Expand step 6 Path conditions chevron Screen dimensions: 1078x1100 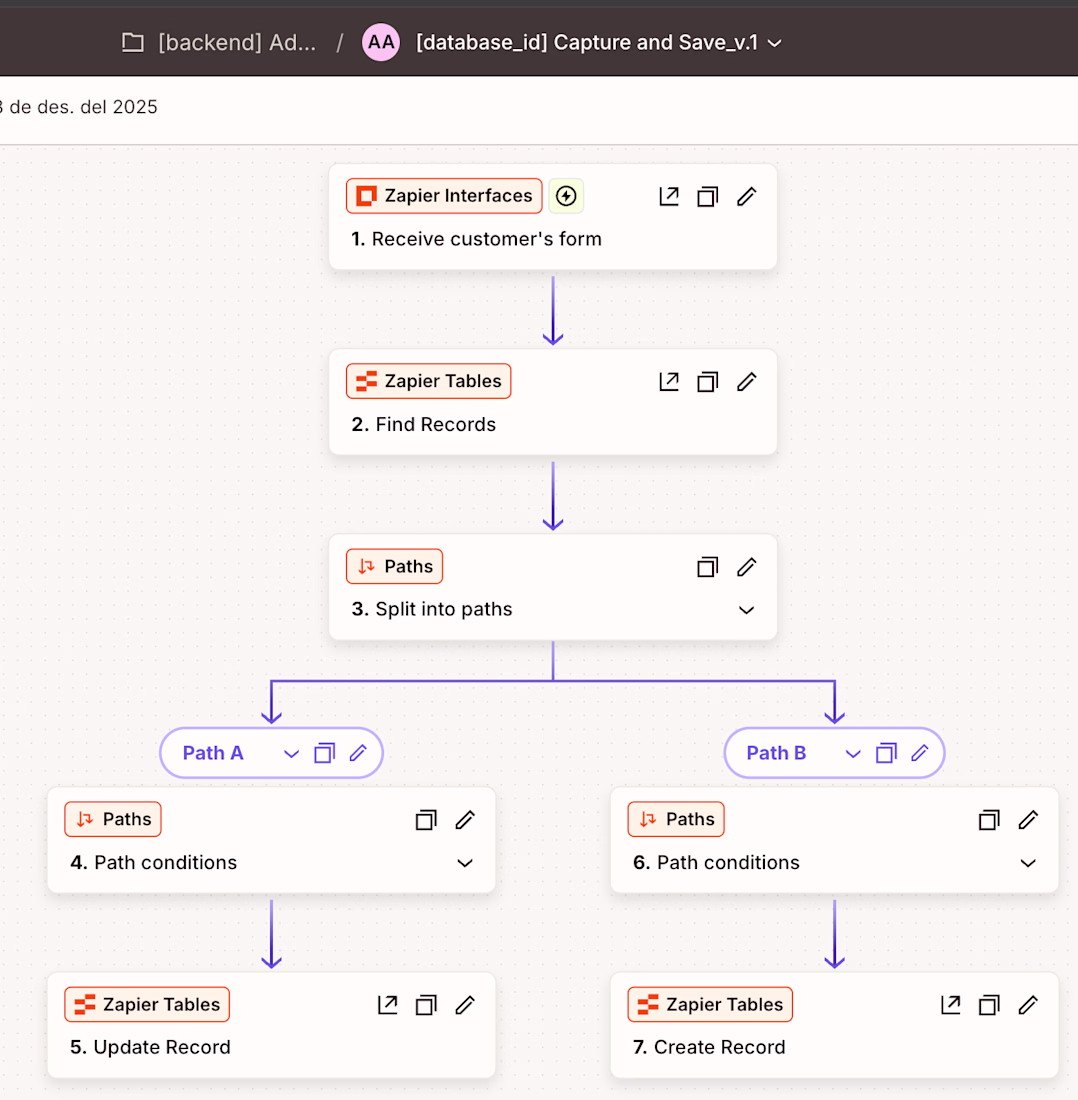pyautogui.click(x=1028, y=863)
